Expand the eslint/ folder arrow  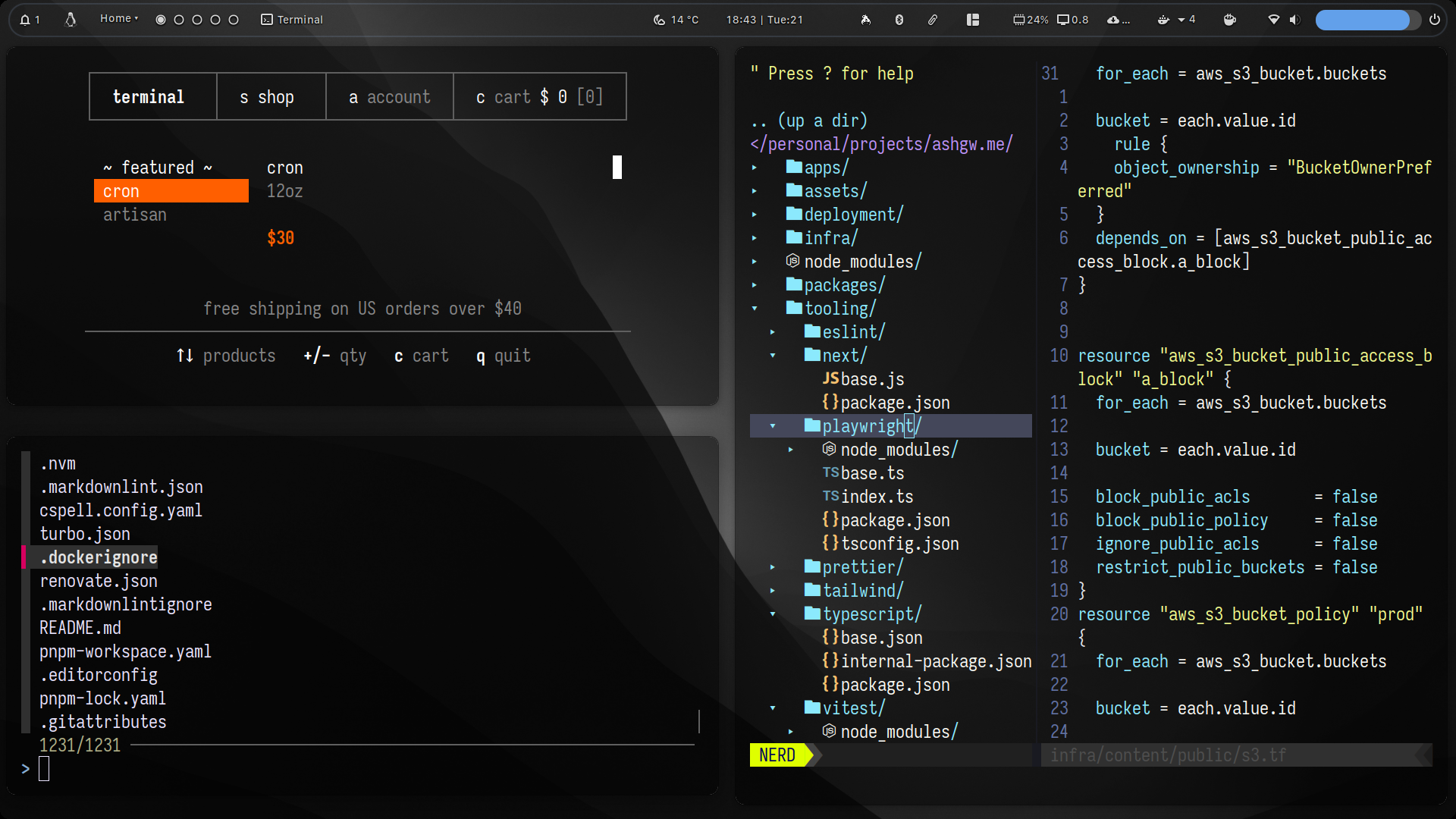tap(773, 332)
